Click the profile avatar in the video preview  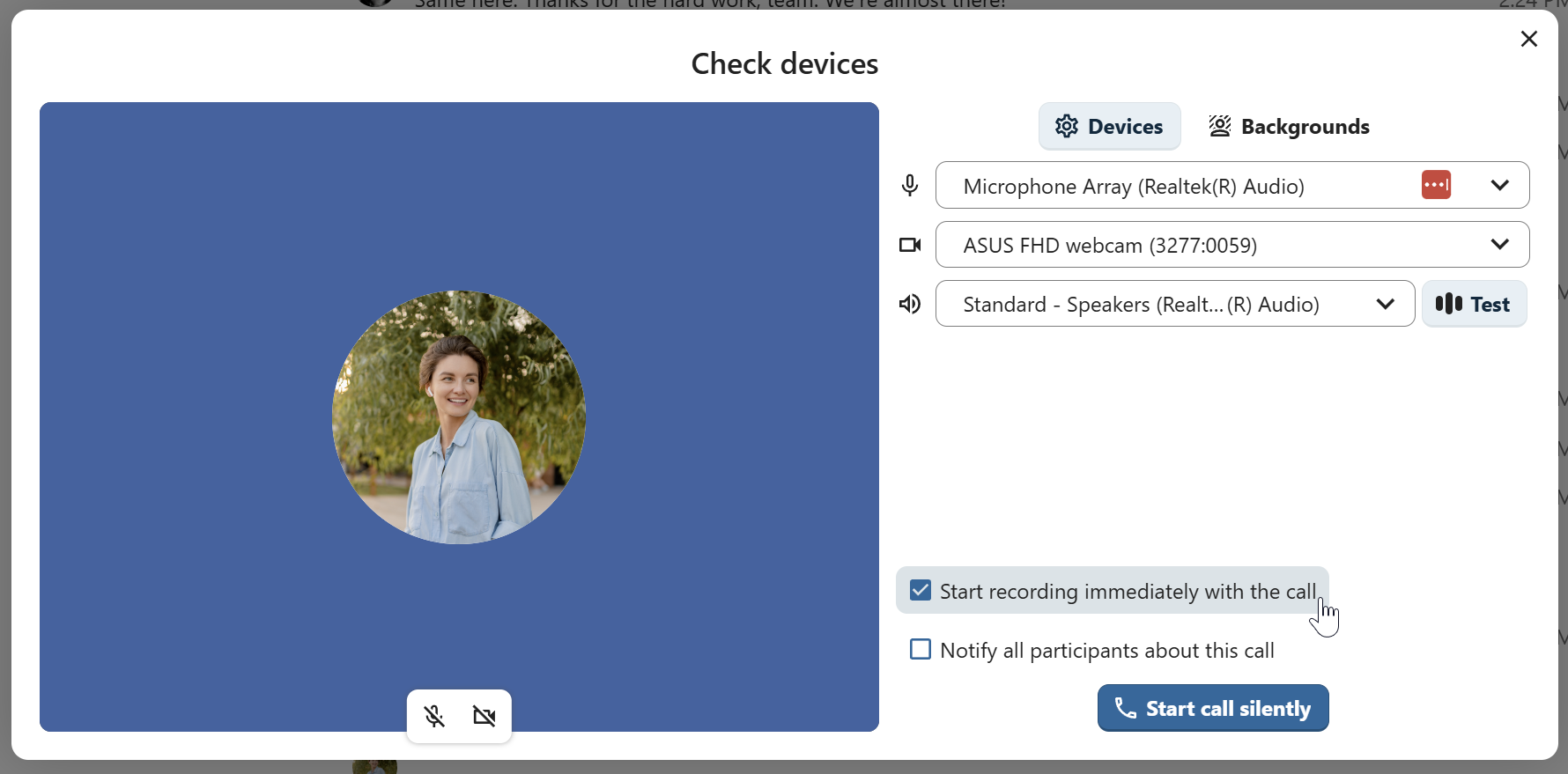coord(459,416)
